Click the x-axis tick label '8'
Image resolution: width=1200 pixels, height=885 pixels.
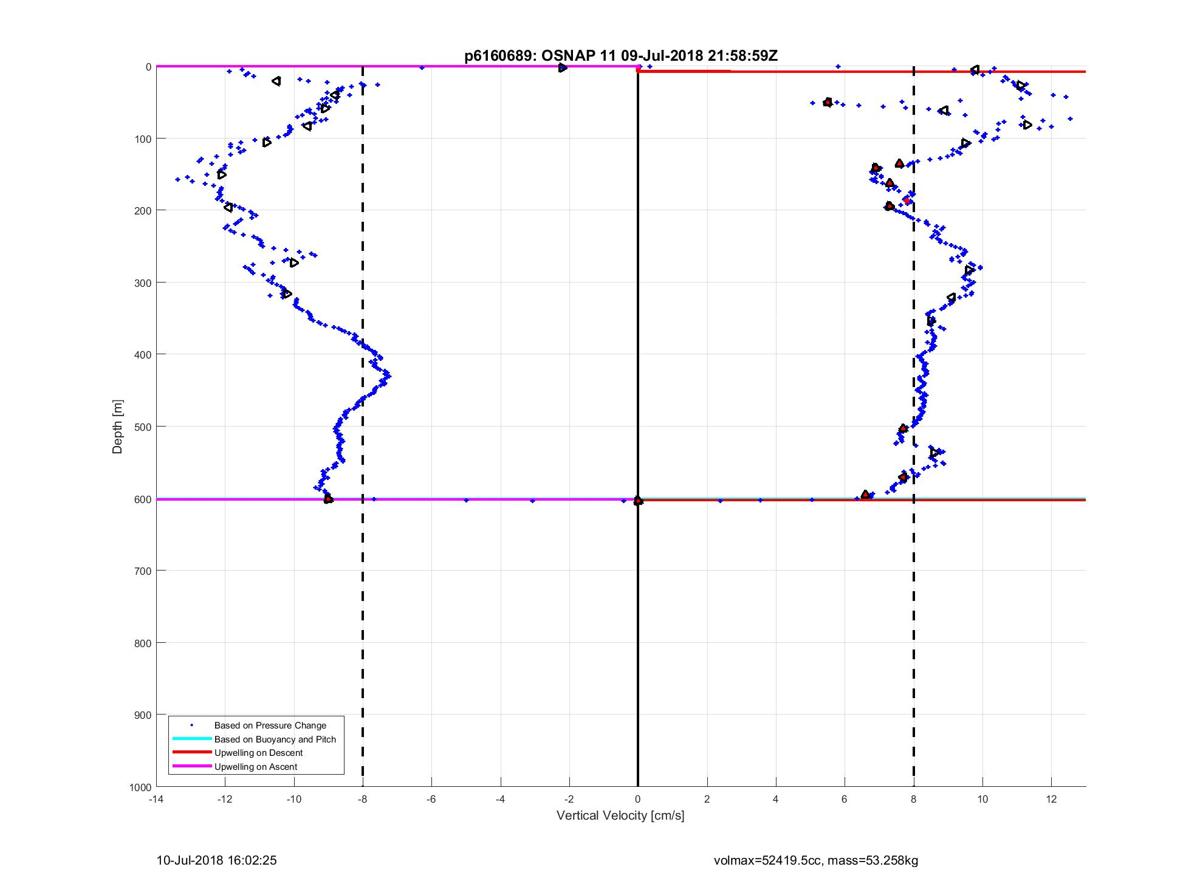click(x=913, y=800)
